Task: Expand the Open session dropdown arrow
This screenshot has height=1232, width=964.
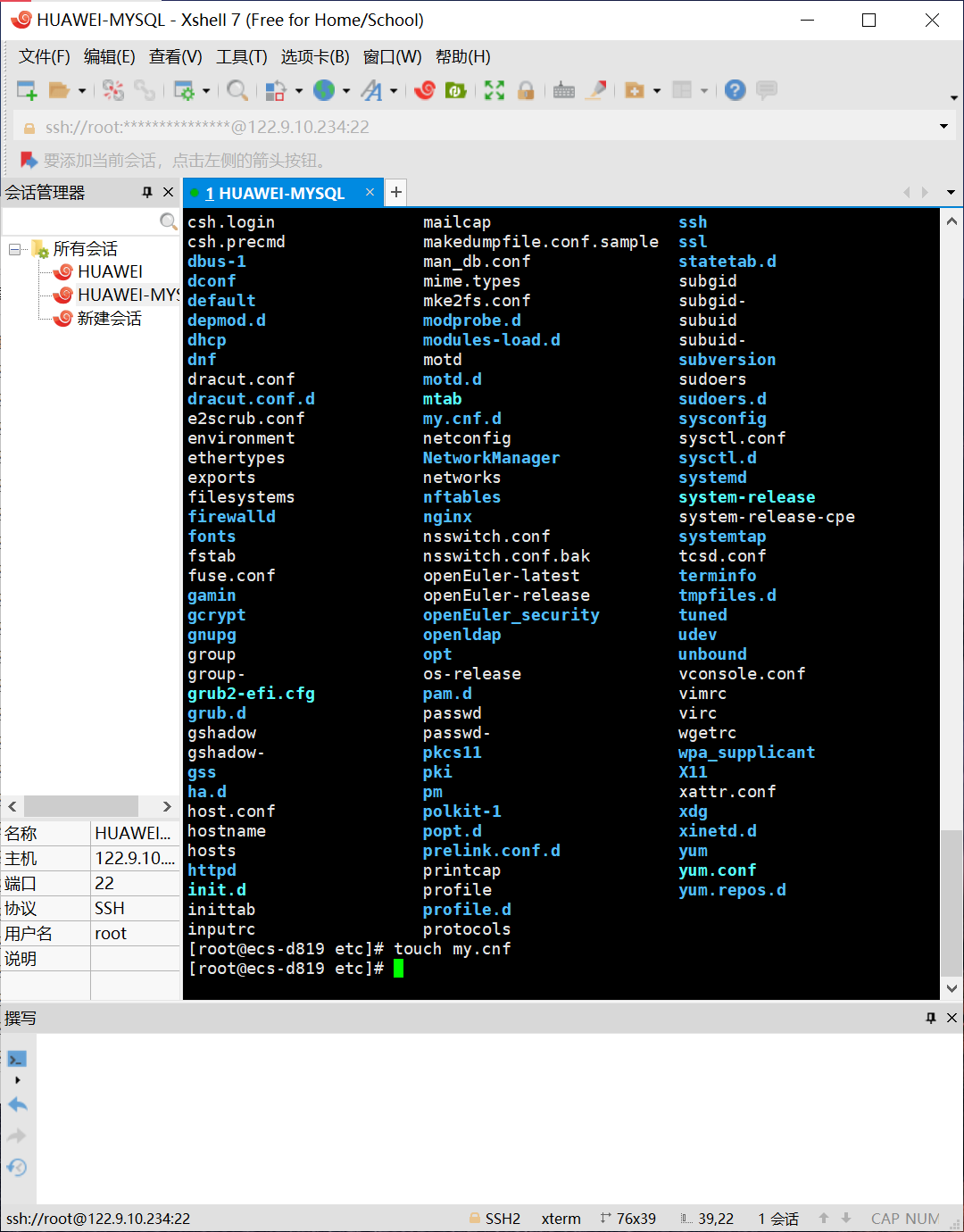Action: tap(82, 90)
